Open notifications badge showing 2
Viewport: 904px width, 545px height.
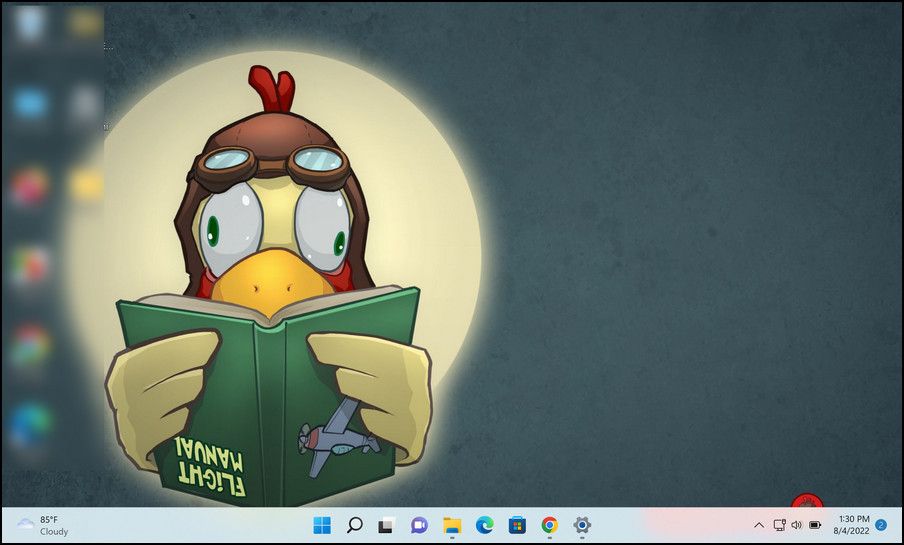[x=881, y=525]
